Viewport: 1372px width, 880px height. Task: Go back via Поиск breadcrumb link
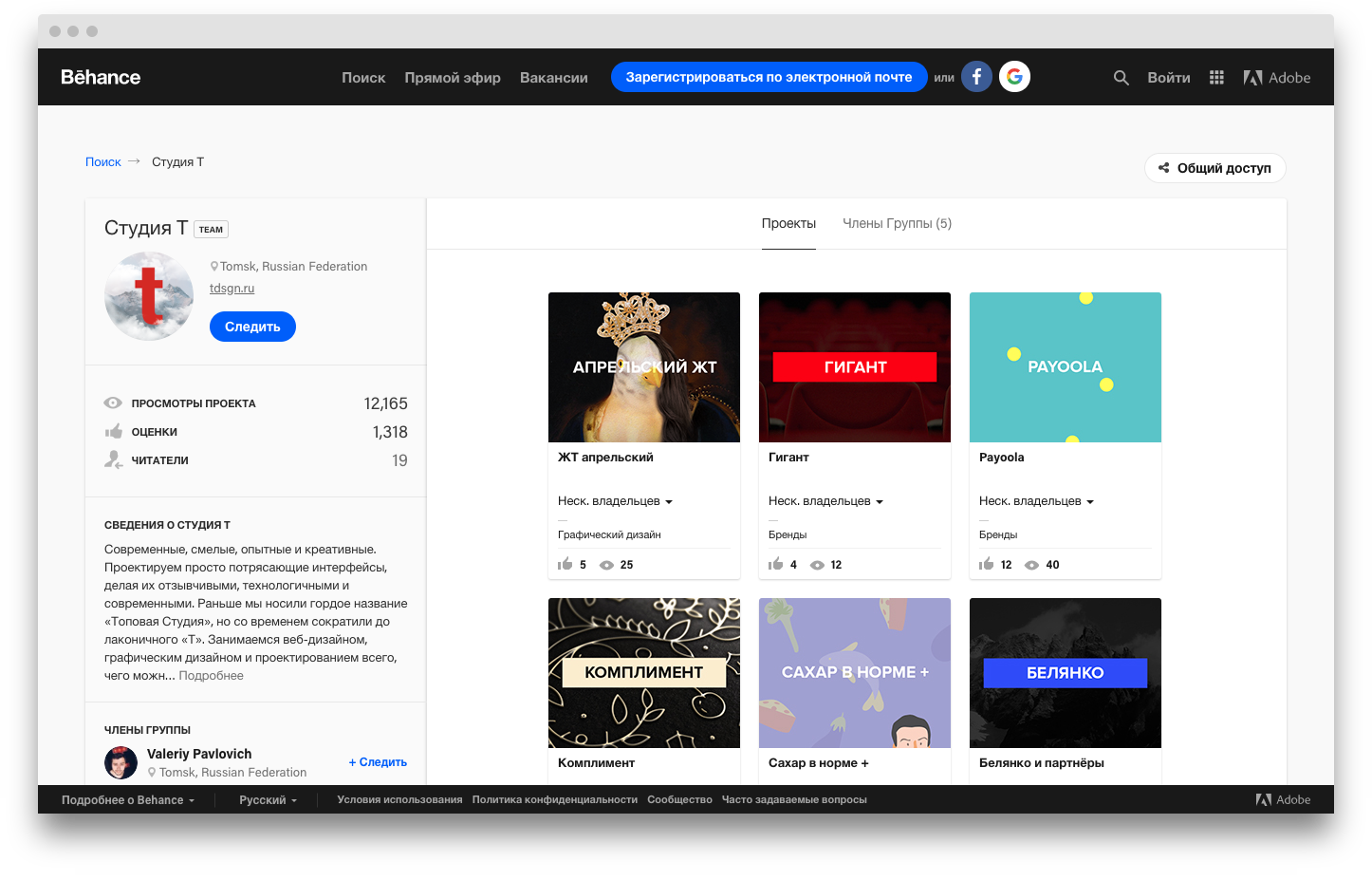coord(103,162)
